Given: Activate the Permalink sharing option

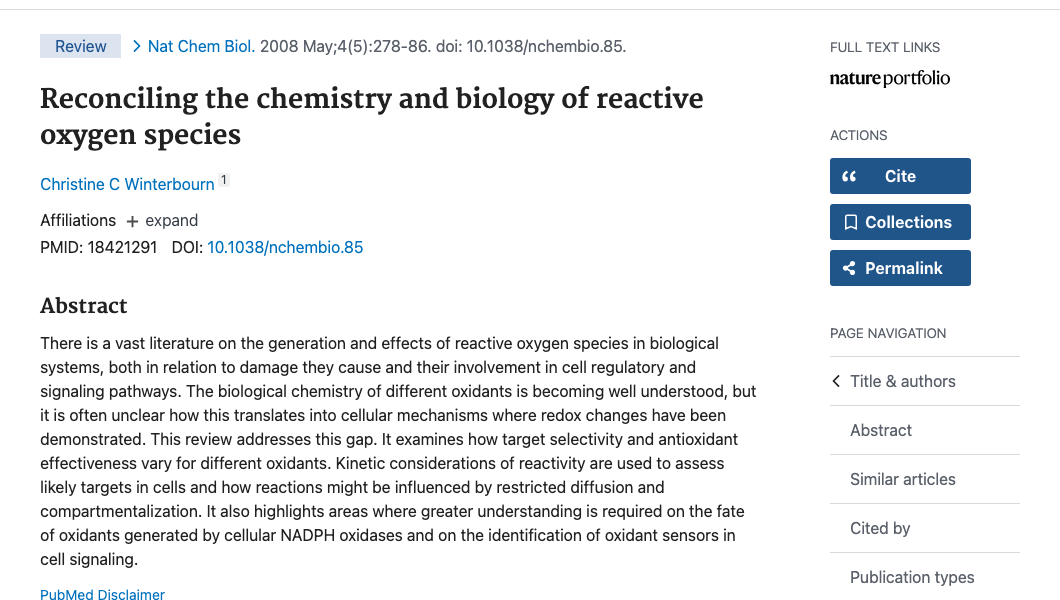Looking at the screenshot, I should pos(900,268).
